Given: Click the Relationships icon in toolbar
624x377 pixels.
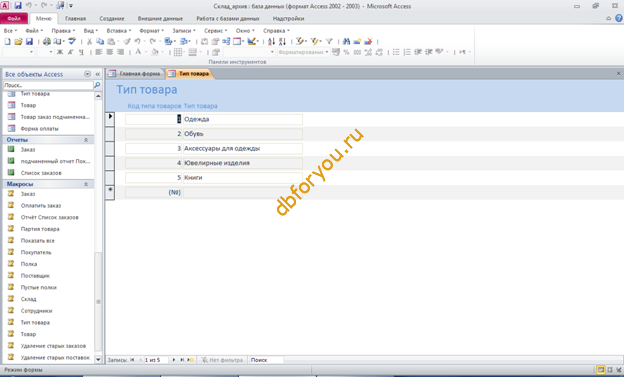Looking at the screenshot, I should coord(226,41).
